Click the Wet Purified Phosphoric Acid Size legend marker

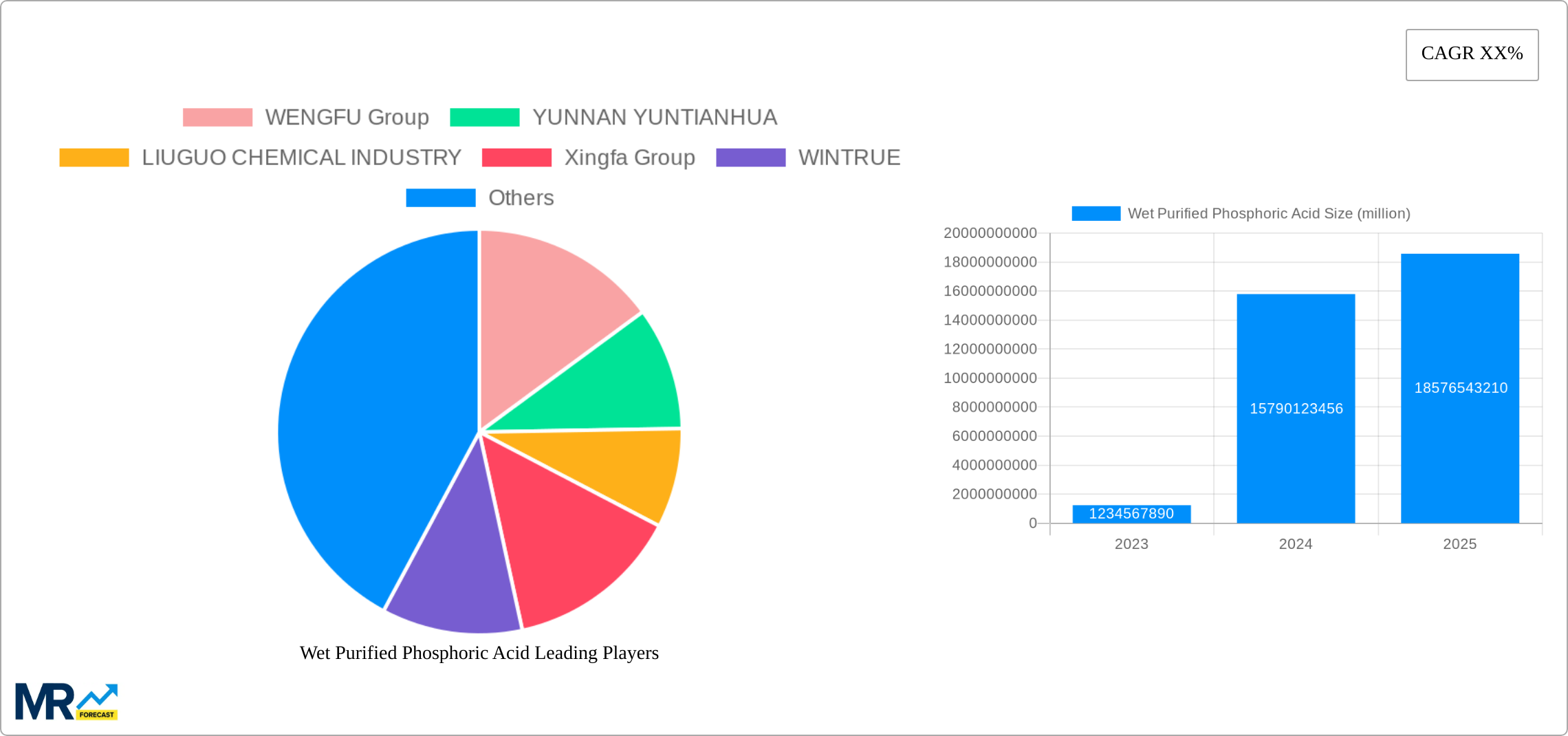[x=1097, y=213]
